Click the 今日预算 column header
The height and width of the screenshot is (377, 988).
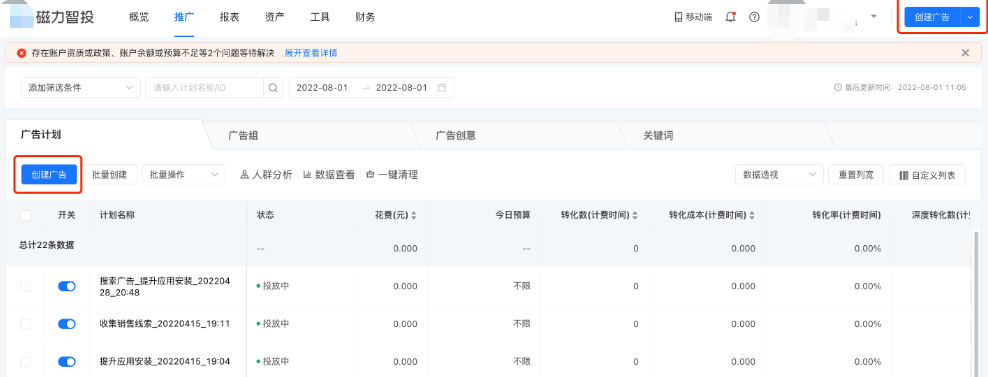(x=512, y=216)
